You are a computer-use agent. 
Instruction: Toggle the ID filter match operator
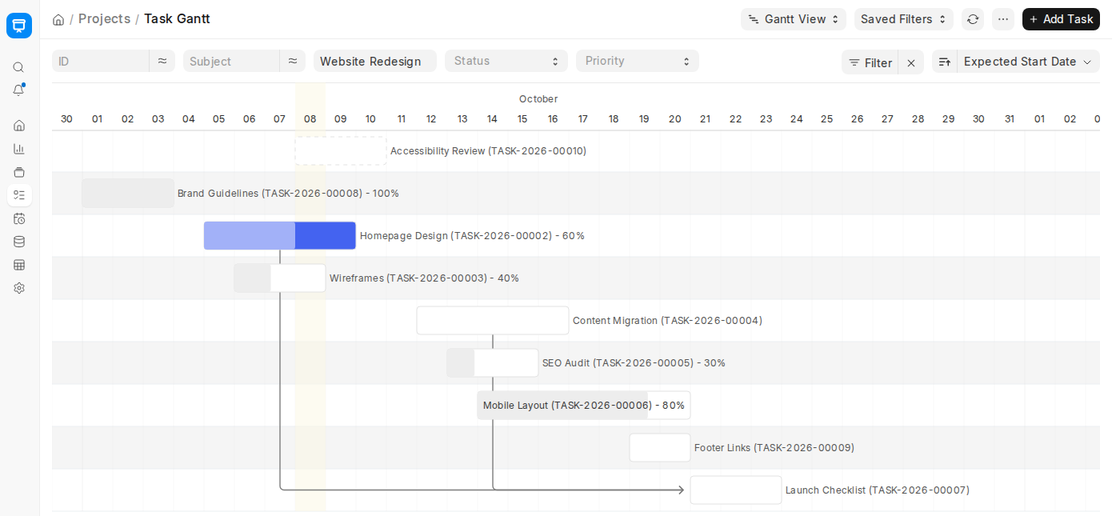pyautogui.click(x=162, y=61)
